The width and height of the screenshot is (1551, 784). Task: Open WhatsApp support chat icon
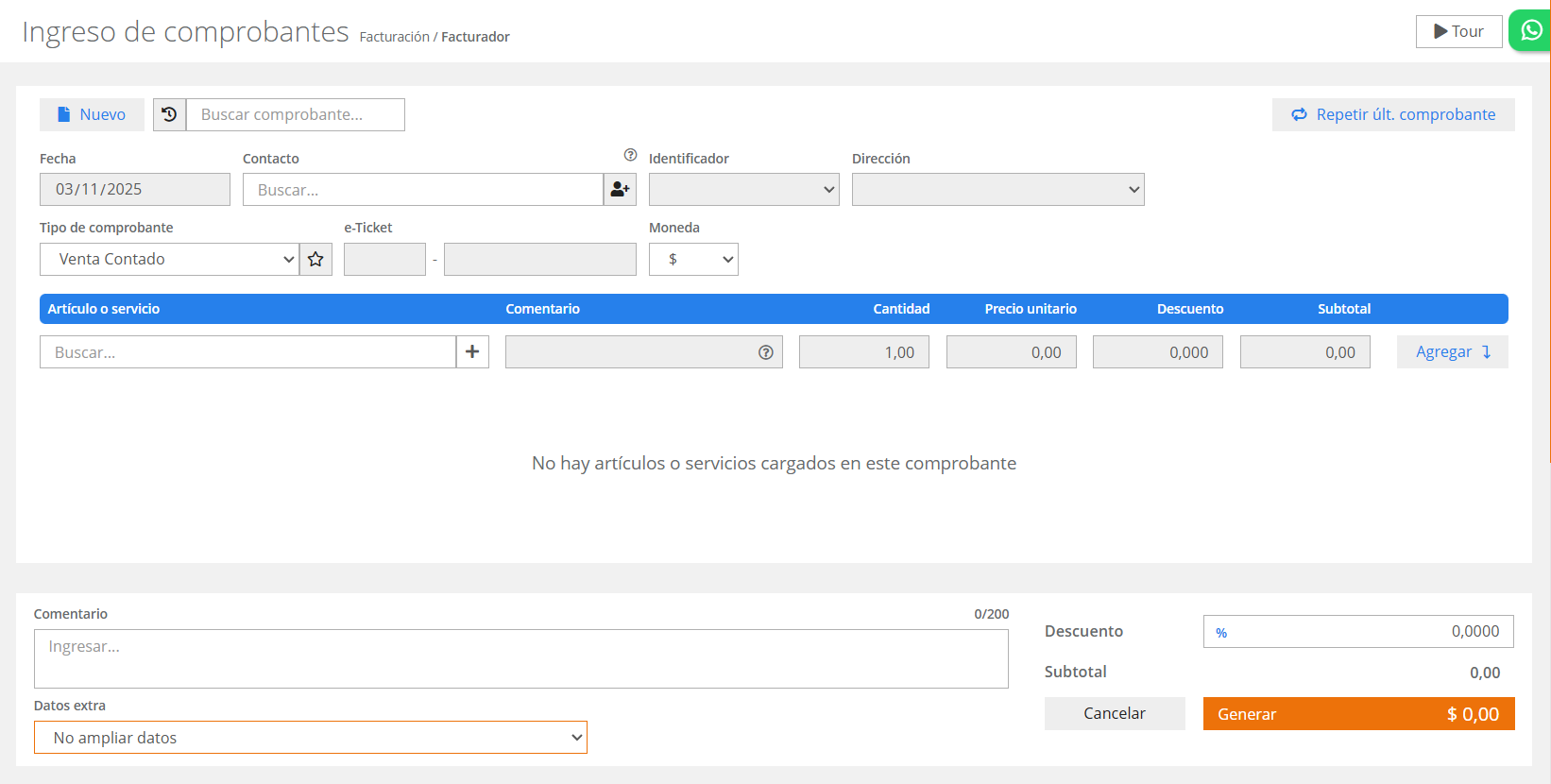(x=1530, y=30)
